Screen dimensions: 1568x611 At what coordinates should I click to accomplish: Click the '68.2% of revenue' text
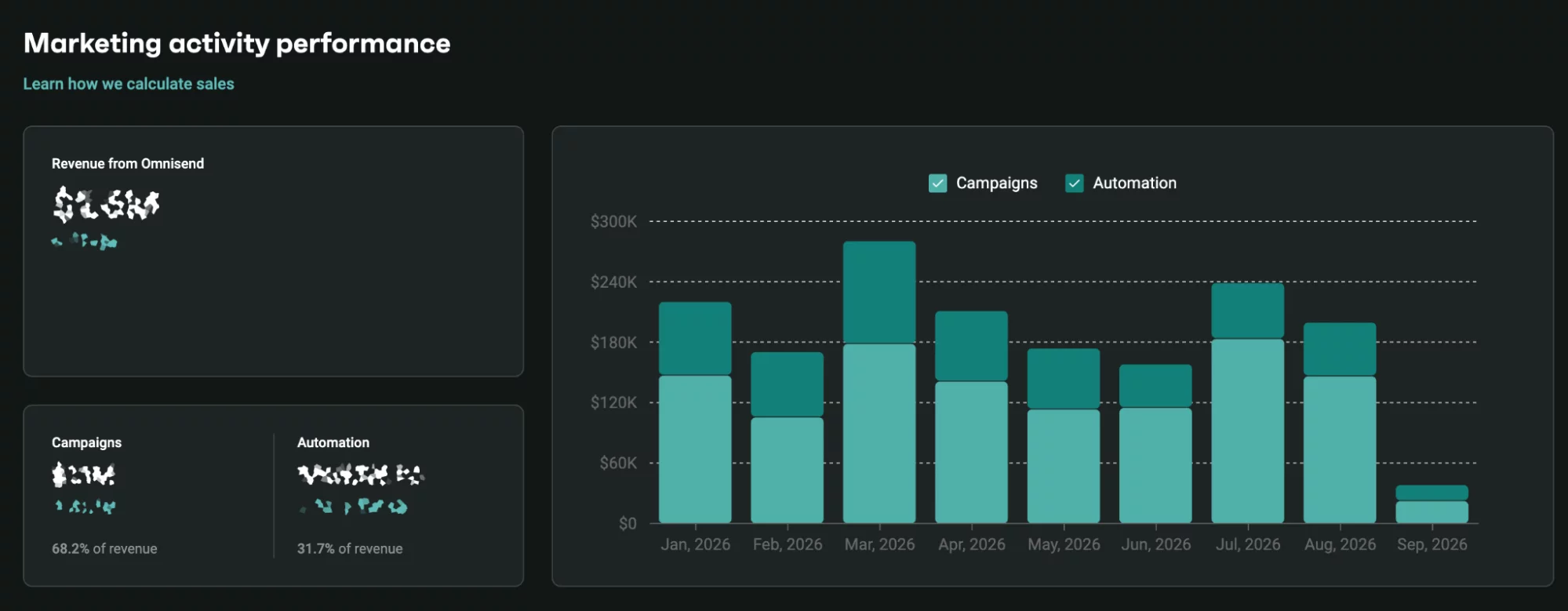coord(104,549)
